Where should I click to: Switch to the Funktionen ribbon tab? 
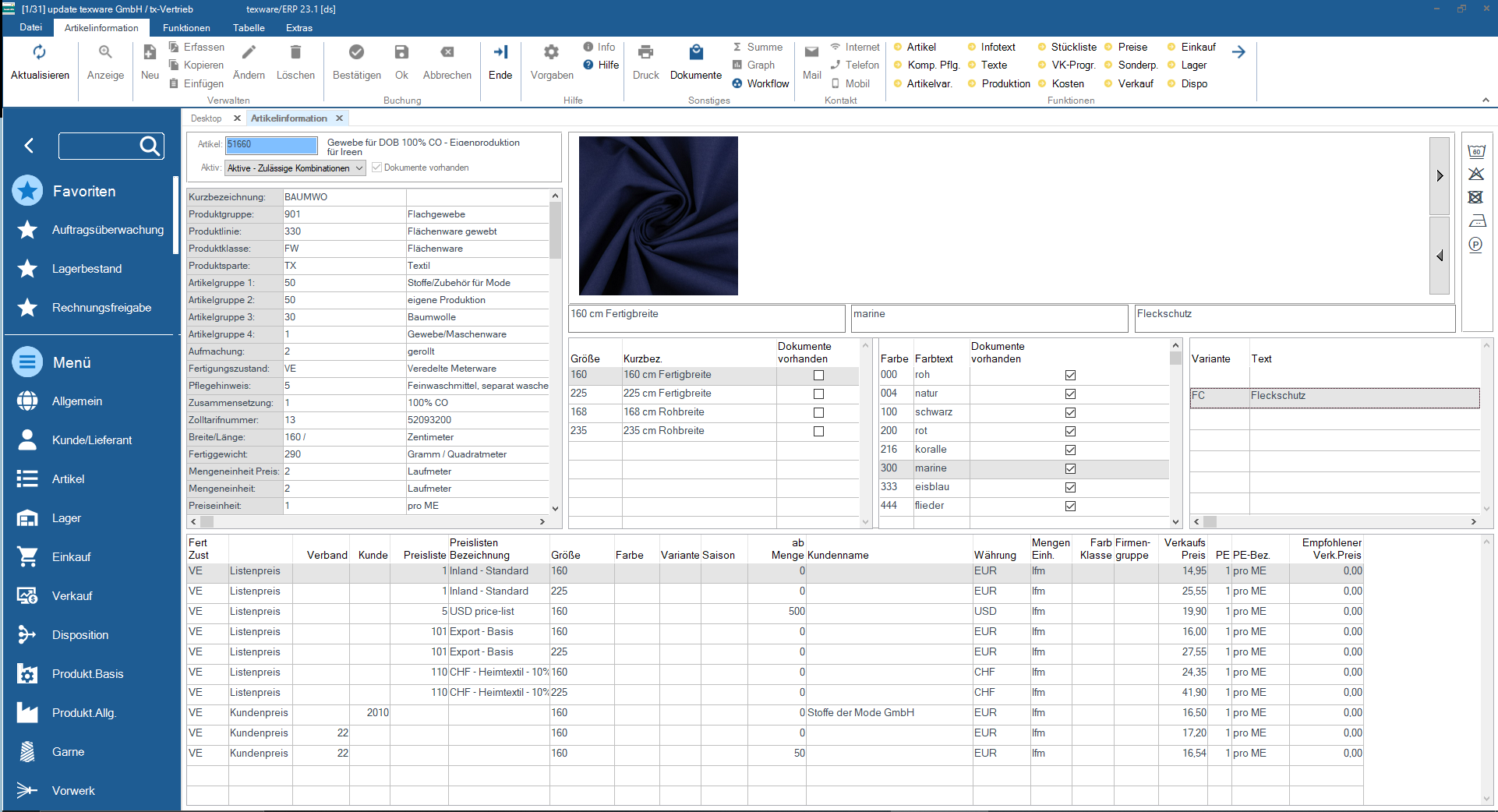[x=186, y=27]
